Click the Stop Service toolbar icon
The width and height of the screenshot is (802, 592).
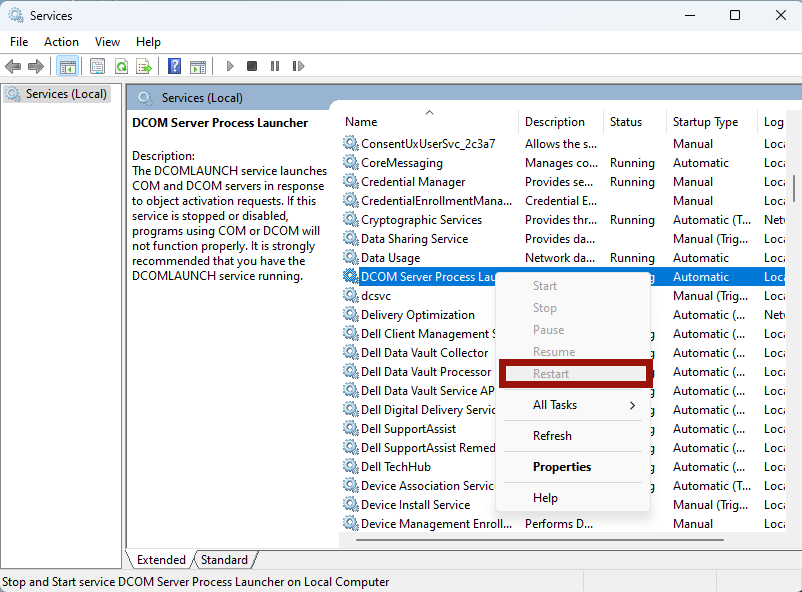252,66
